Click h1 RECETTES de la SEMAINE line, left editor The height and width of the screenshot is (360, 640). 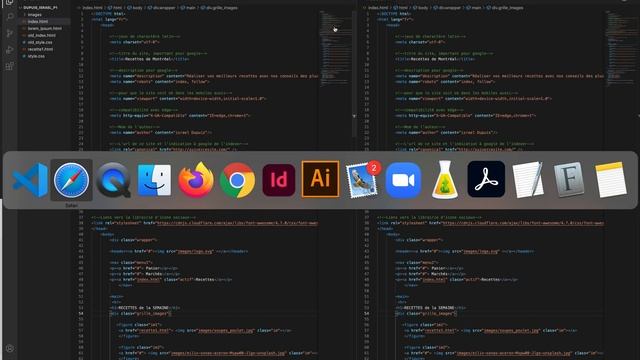tap(145, 308)
